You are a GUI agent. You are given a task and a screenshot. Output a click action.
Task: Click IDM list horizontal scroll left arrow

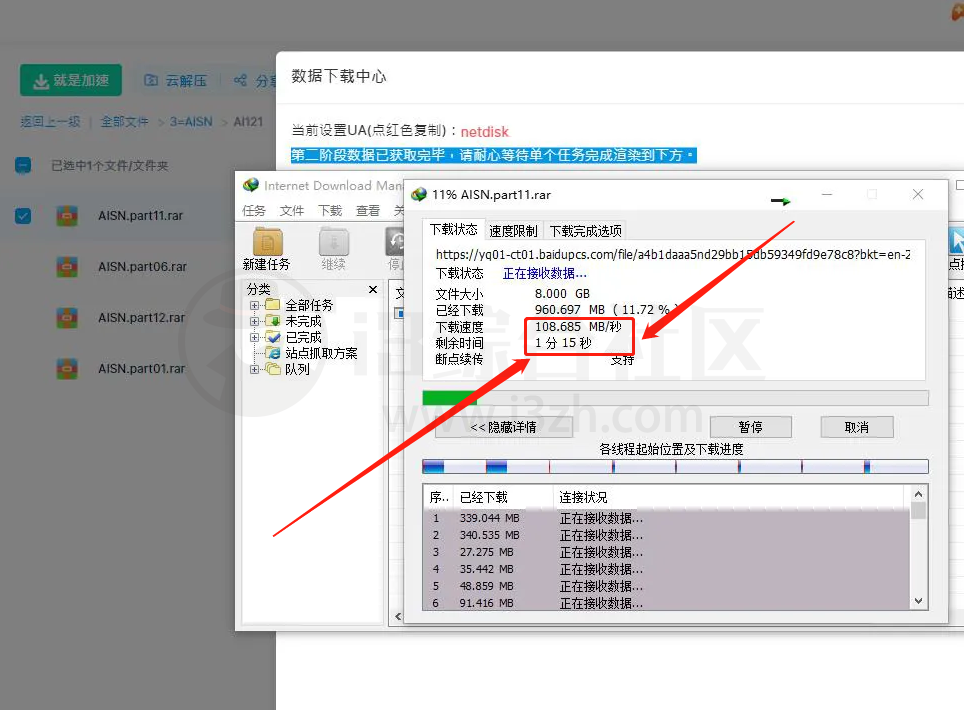(x=398, y=617)
